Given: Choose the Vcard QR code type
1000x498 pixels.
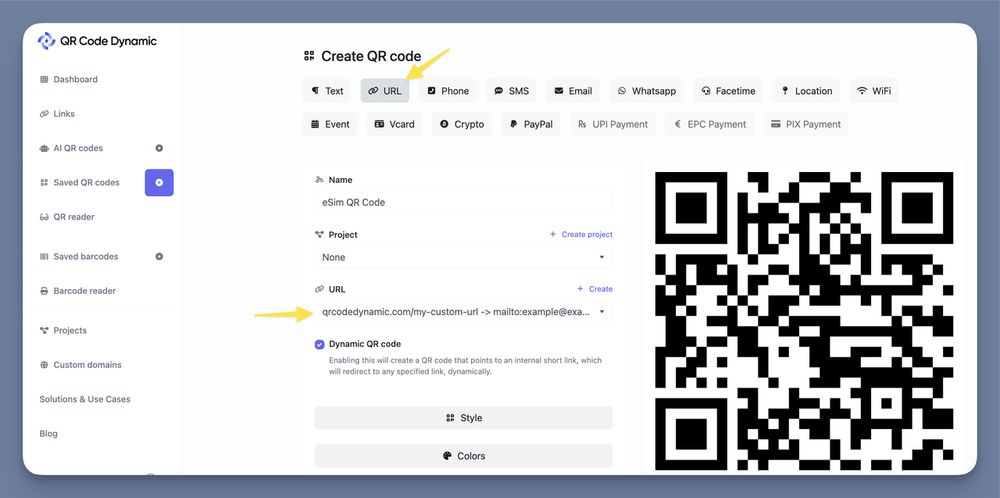Looking at the screenshot, I should point(394,124).
